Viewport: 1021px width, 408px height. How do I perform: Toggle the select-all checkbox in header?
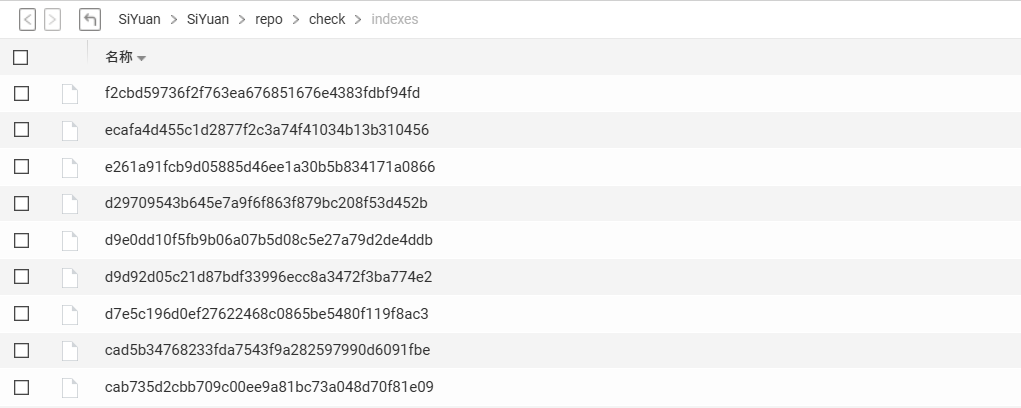click(21, 57)
